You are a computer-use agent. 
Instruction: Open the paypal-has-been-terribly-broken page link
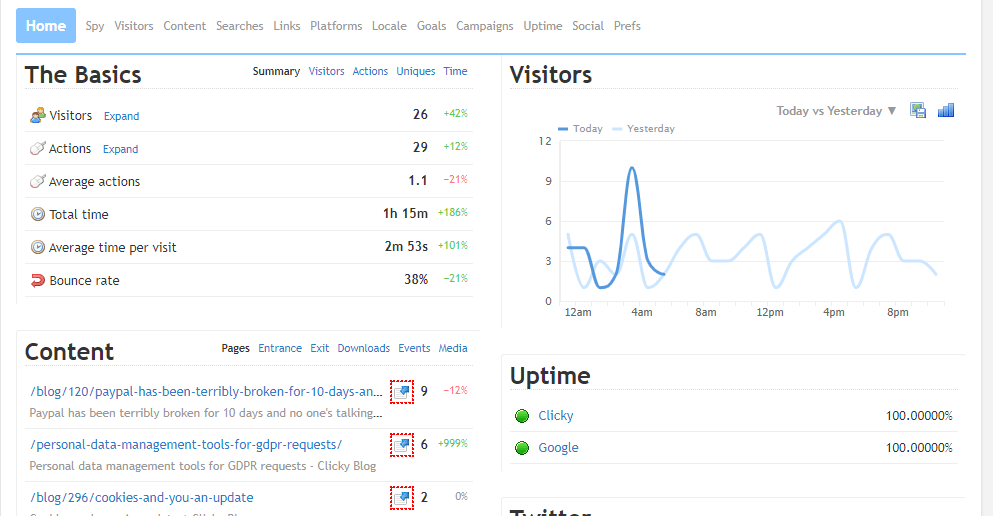coord(206,391)
